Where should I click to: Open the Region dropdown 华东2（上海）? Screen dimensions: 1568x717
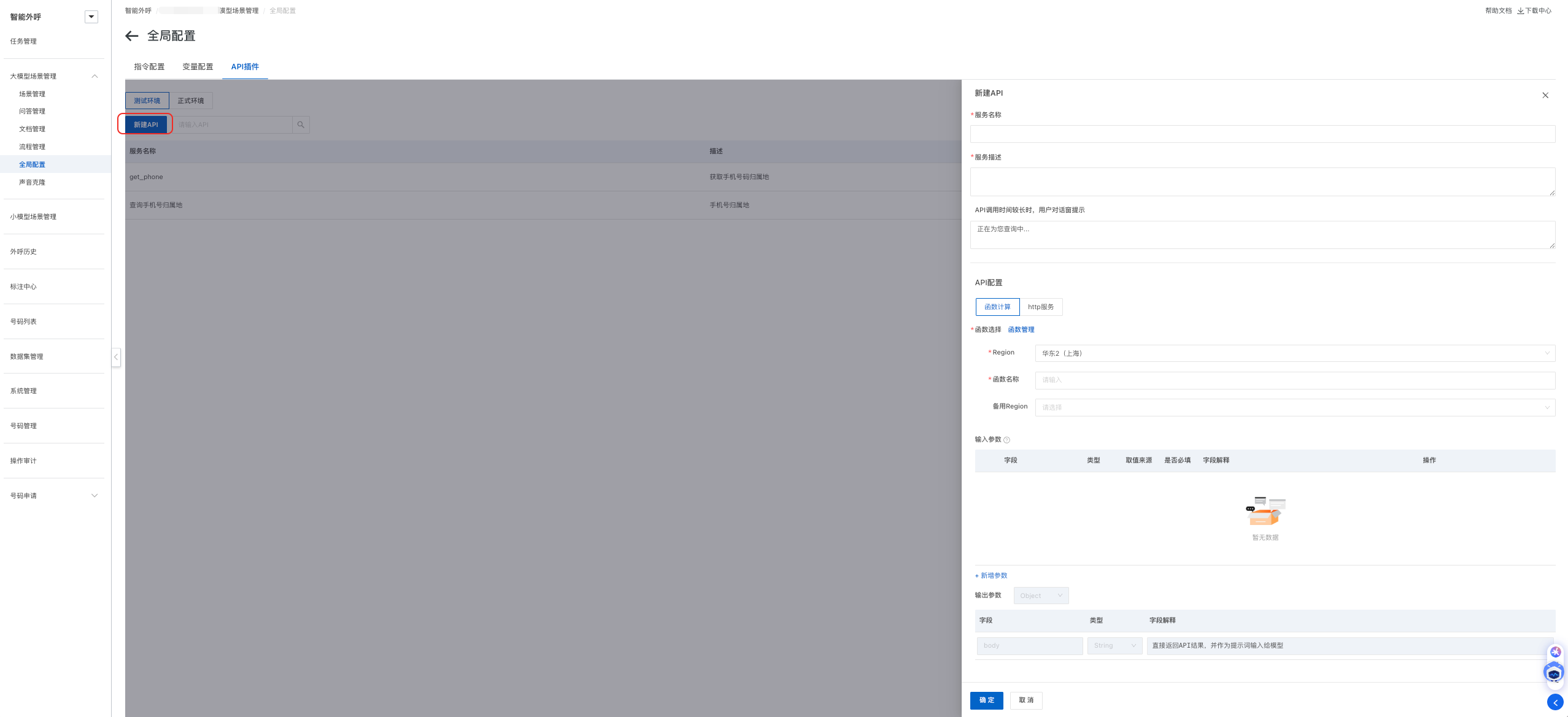click(x=1295, y=353)
